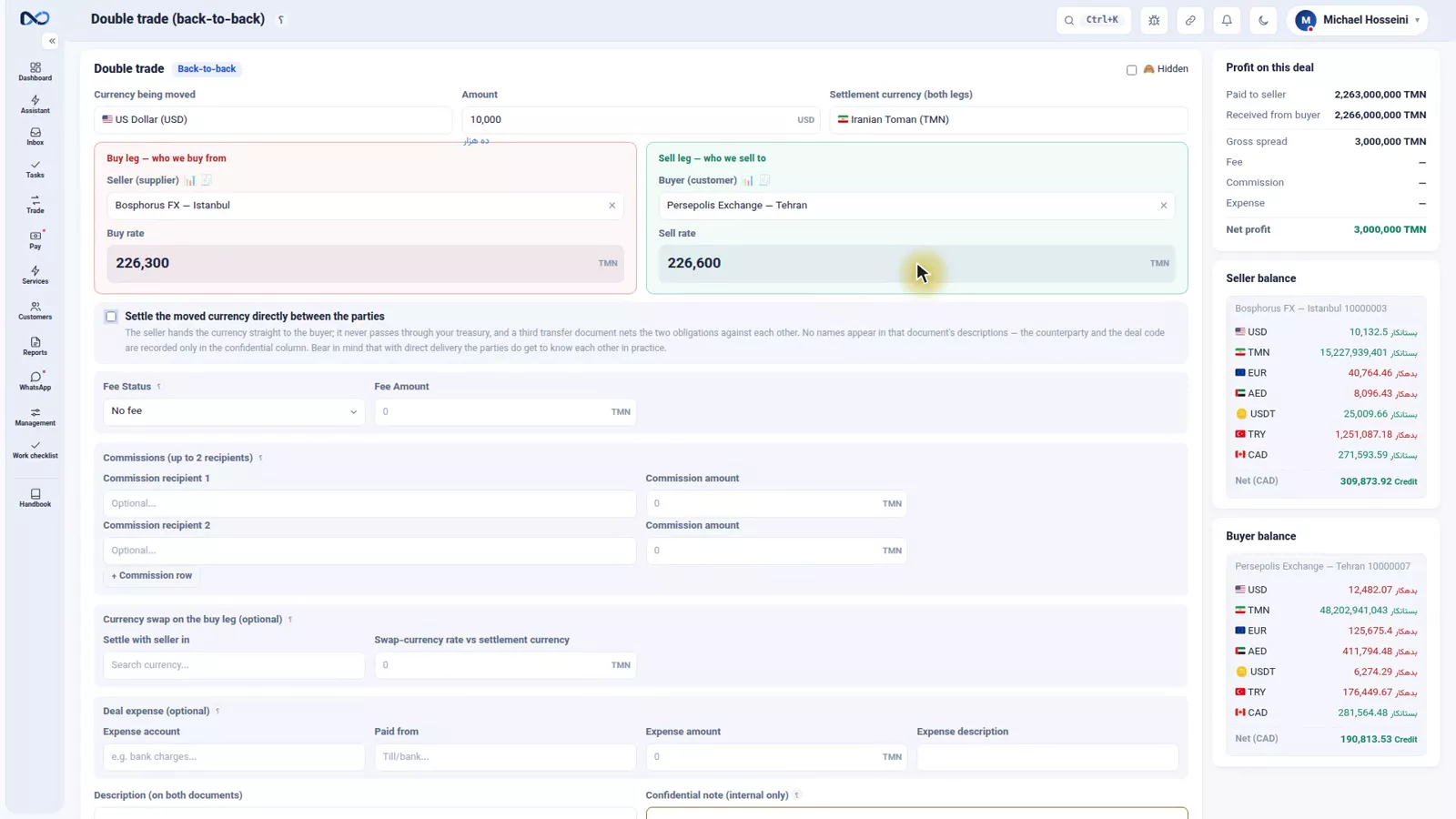1456x819 pixels.
Task: Click the Expense account field
Action: tap(234, 757)
